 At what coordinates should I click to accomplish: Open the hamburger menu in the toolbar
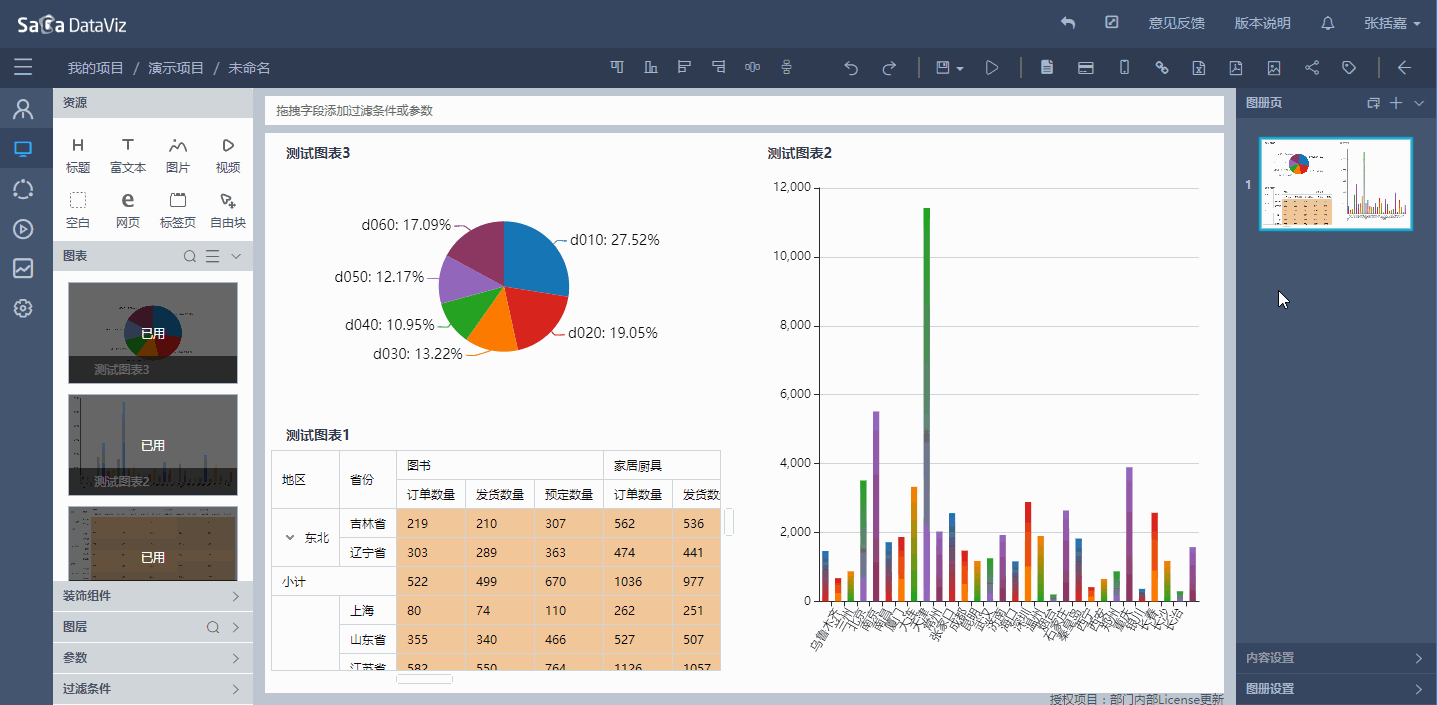23,67
